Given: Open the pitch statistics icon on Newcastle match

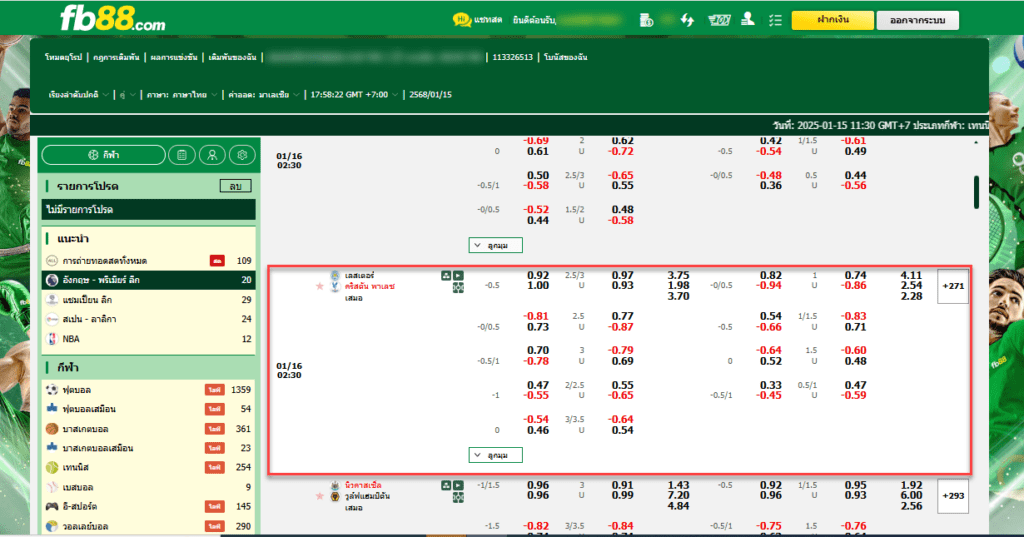Looking at the screenshot, I should (x=458, y=497).
